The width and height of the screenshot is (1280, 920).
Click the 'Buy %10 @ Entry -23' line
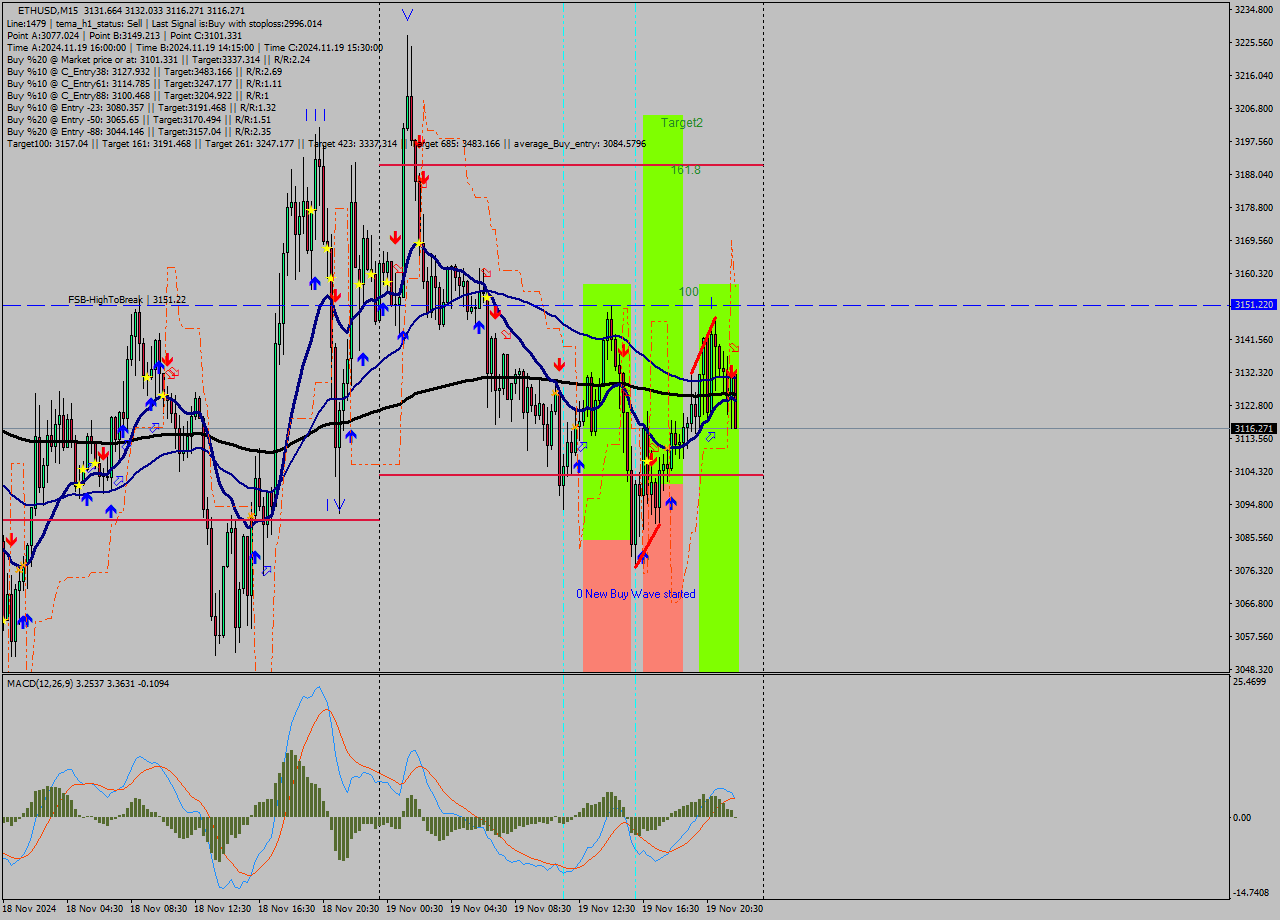141,107
